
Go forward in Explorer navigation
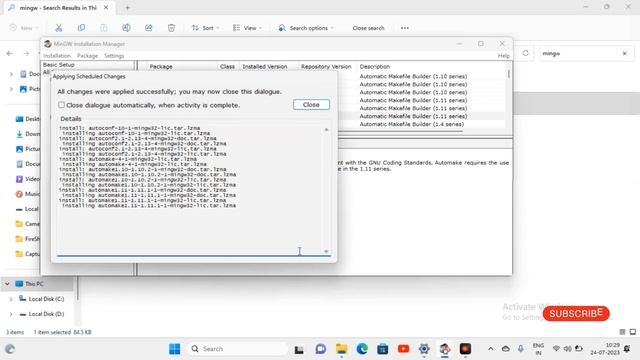click(x=26, y=53)
